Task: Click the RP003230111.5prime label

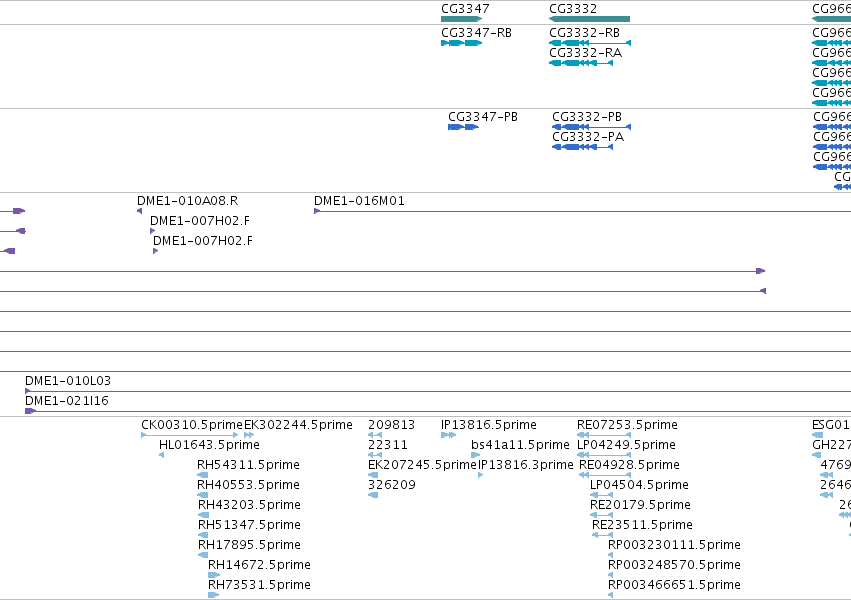Action: [675, 545]
